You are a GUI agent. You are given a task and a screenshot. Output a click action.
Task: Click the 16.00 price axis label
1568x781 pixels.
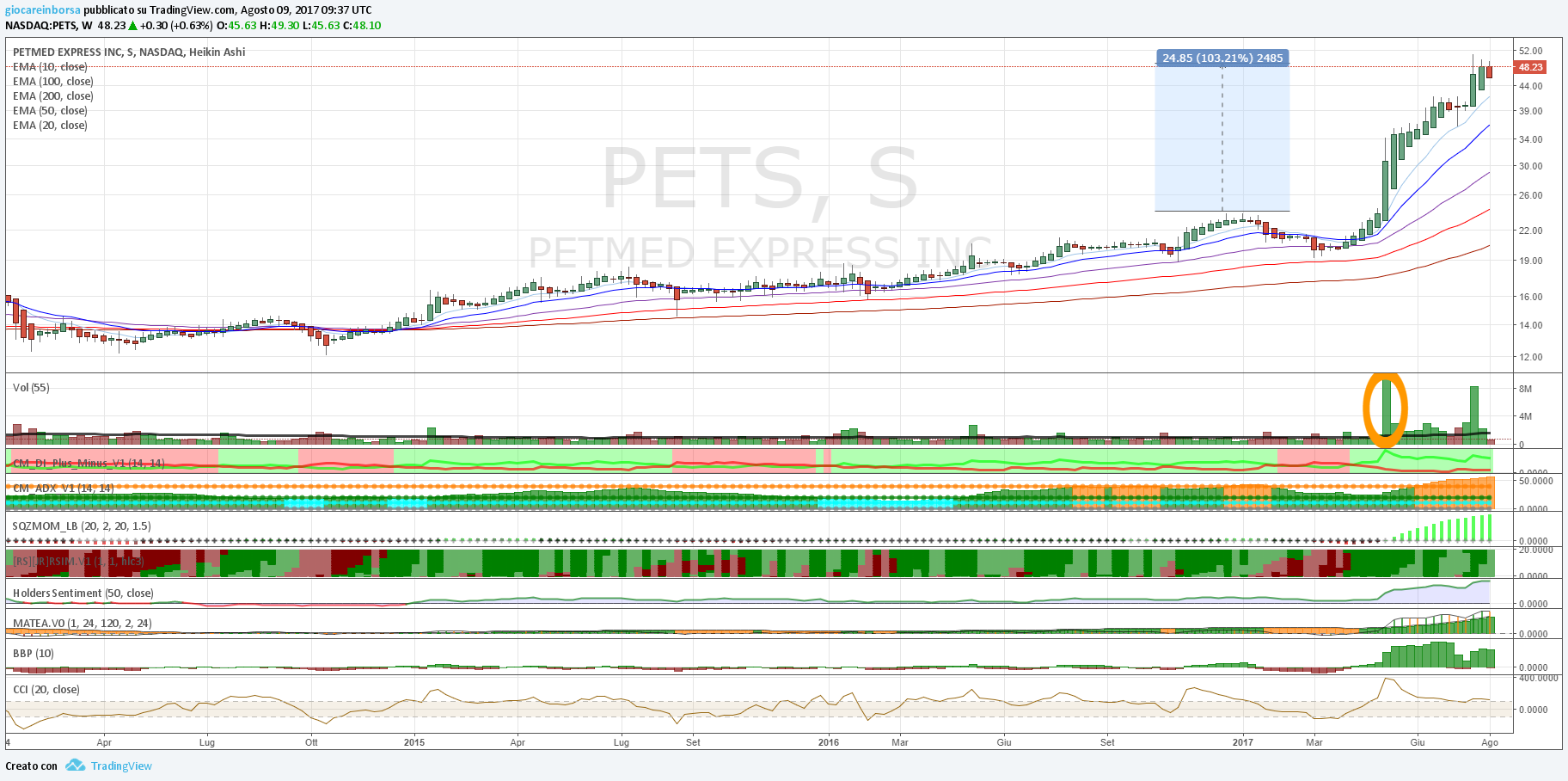pyautogui.click(x=1530, y=298)
